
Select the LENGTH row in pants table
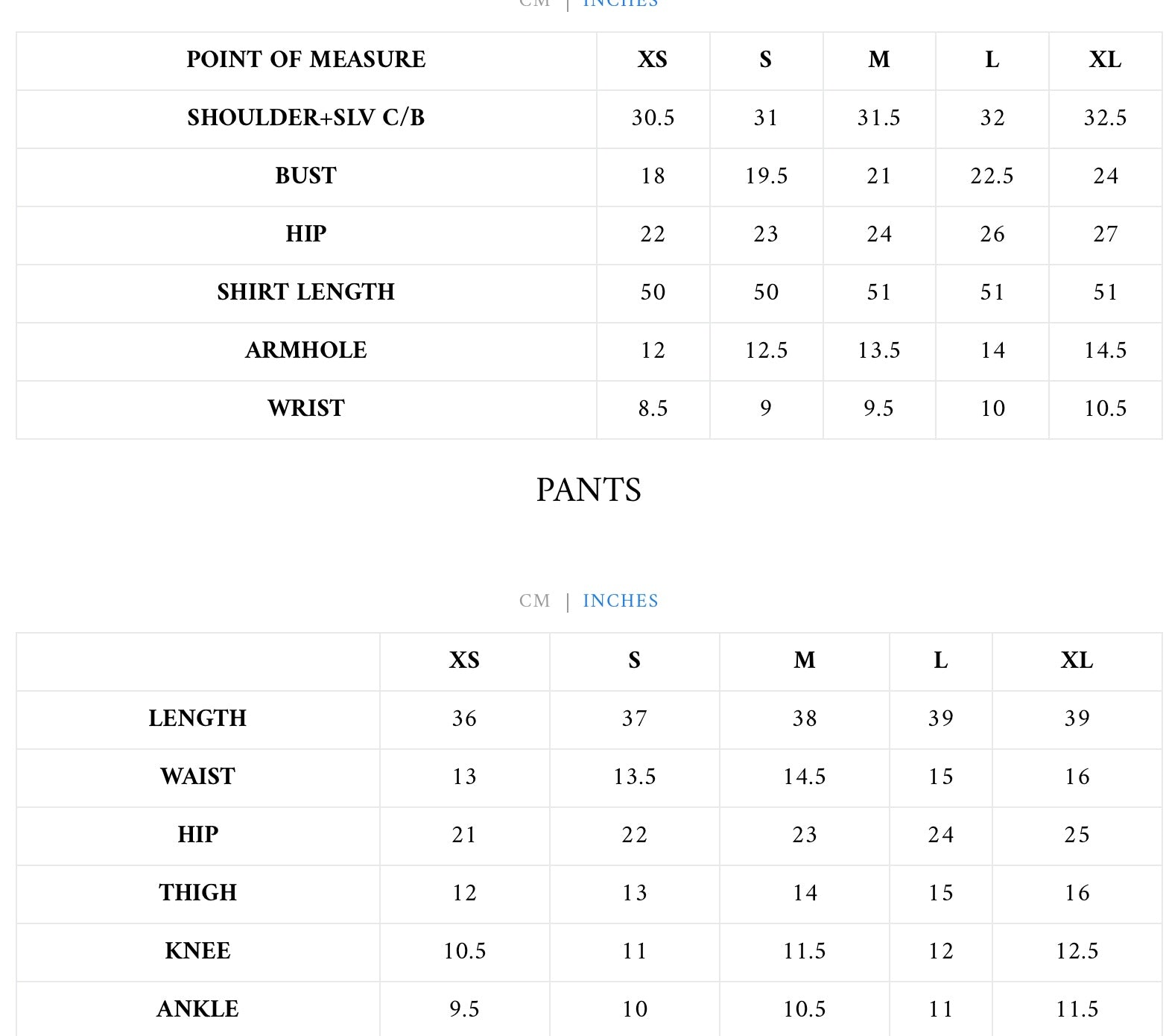[x=197, y=718]
